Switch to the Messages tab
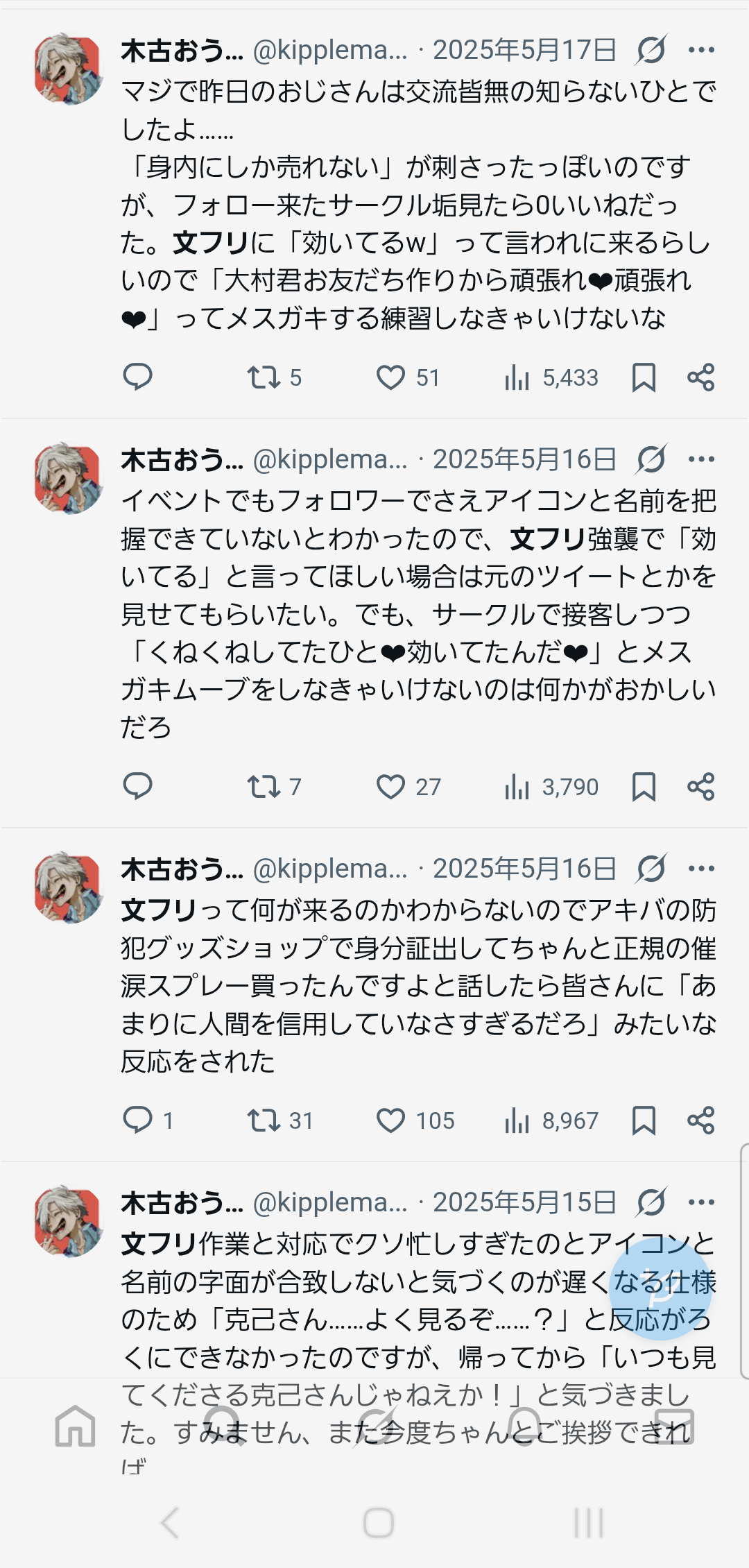 point(674,1426)
